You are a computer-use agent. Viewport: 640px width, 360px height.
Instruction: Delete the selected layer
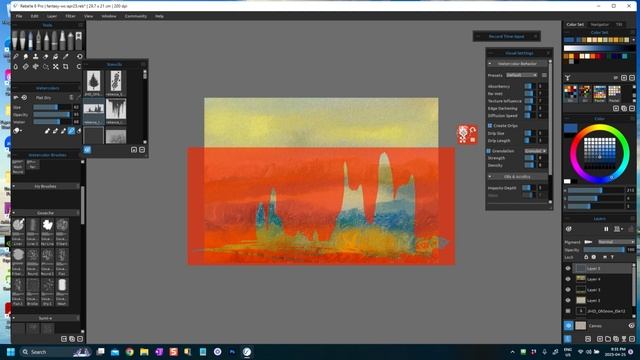pos(632,339)
